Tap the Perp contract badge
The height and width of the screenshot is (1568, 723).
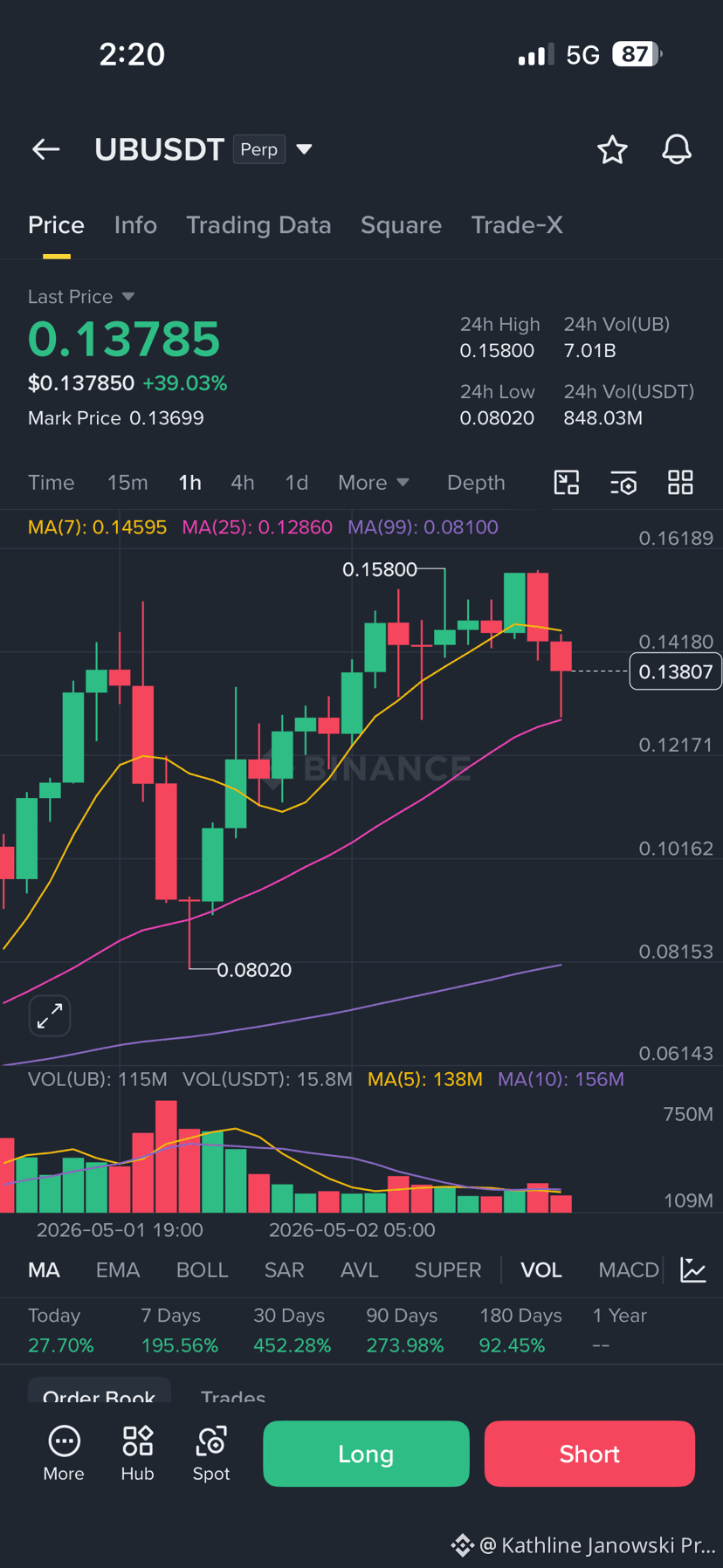[x=259, y=149]
